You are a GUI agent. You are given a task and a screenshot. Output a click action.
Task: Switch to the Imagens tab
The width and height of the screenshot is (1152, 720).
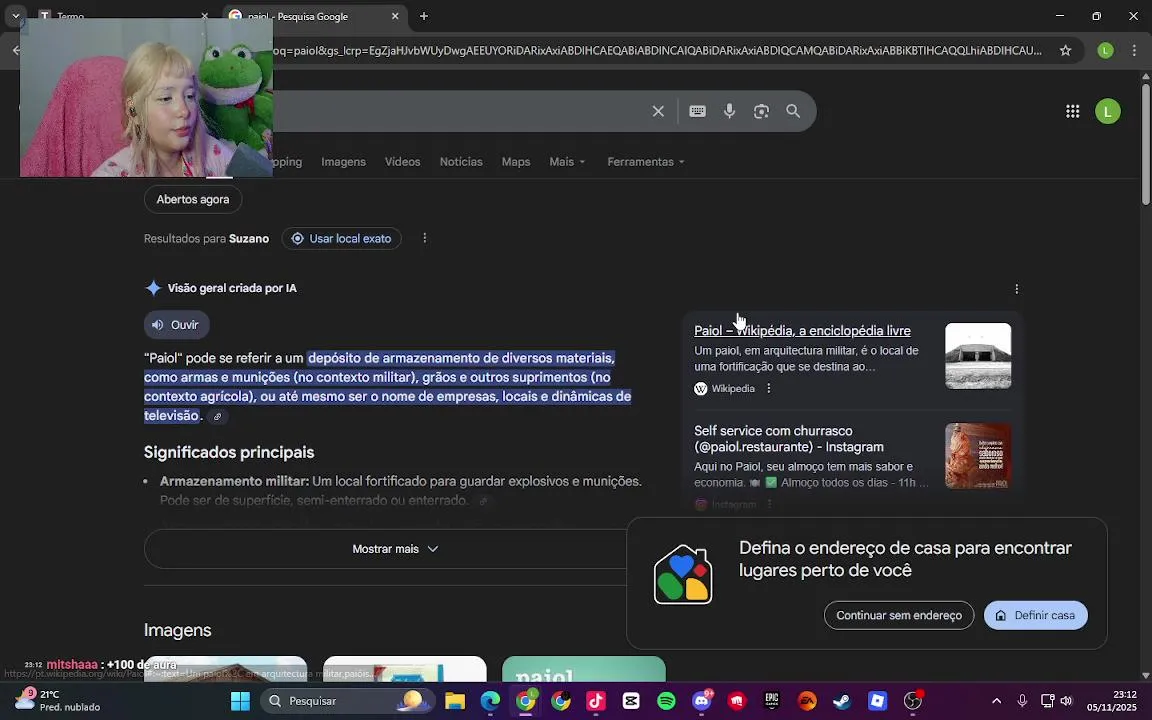(343, 162)
